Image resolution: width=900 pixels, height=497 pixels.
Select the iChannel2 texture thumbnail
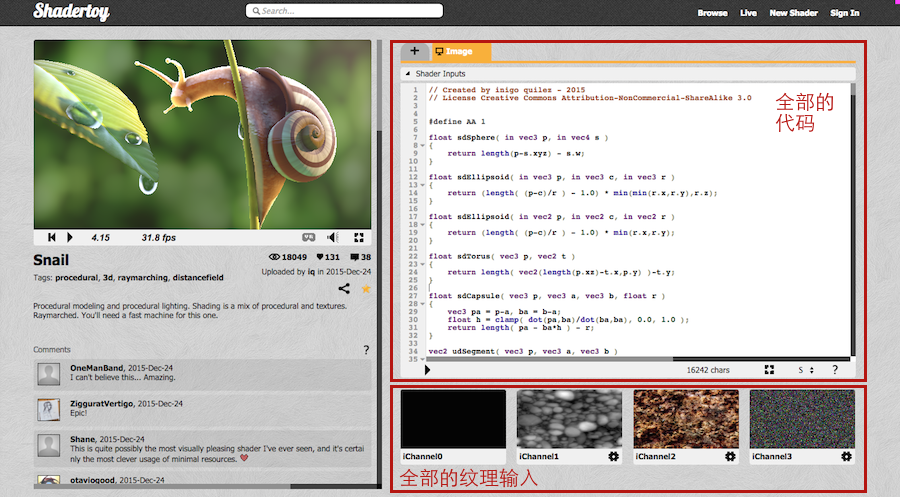686,418
